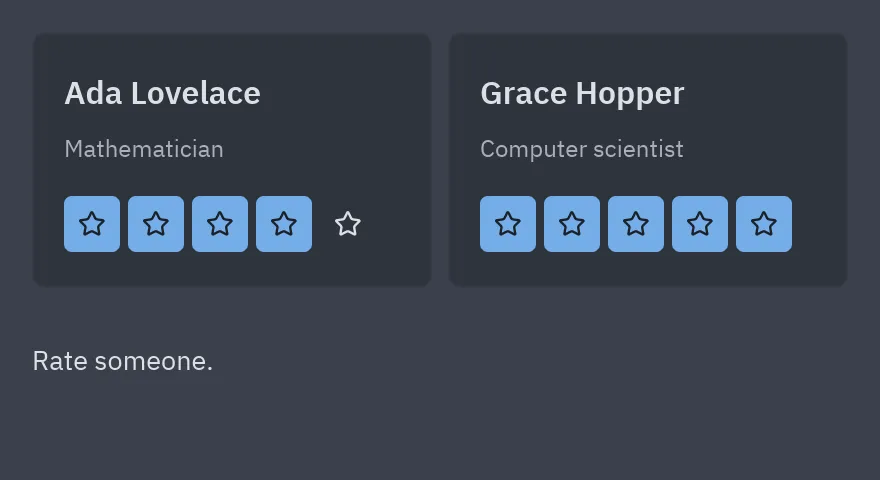Rate Grace Hopper one star

coord(508,224)
